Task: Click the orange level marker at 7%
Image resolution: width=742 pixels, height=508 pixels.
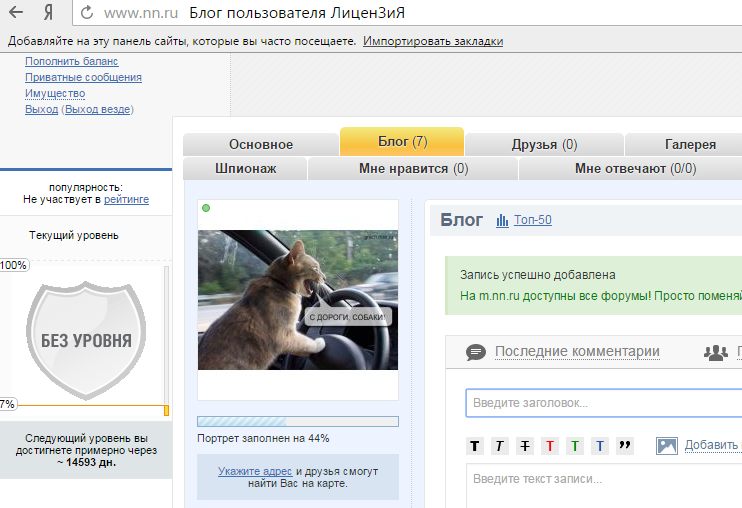Action: tap(166, 410)
